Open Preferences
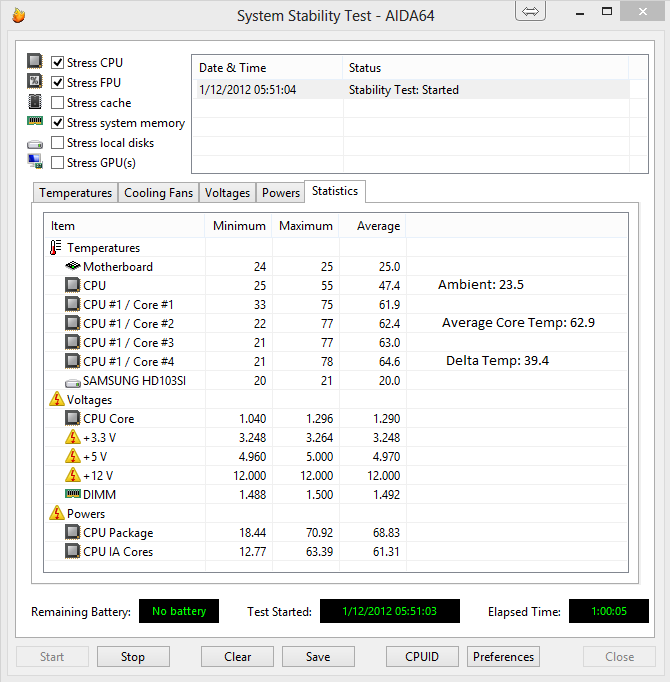670x682 pixels. point(503,656)
